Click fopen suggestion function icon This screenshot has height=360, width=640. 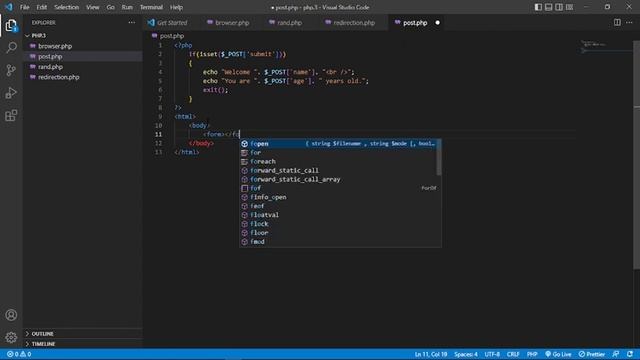click(244, 144)
